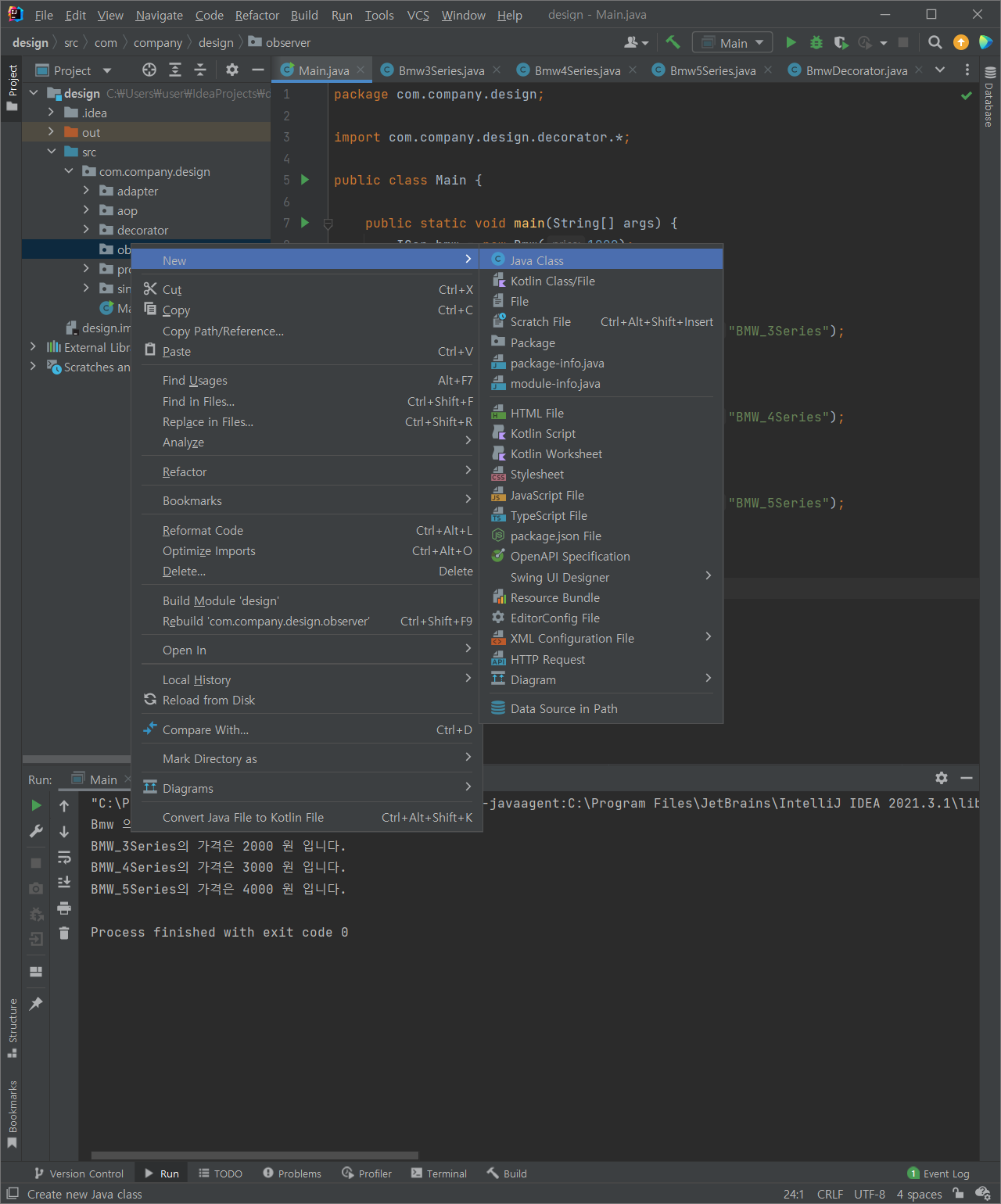Toggle the Bookmarks tool window button

tap(12, 1113)
